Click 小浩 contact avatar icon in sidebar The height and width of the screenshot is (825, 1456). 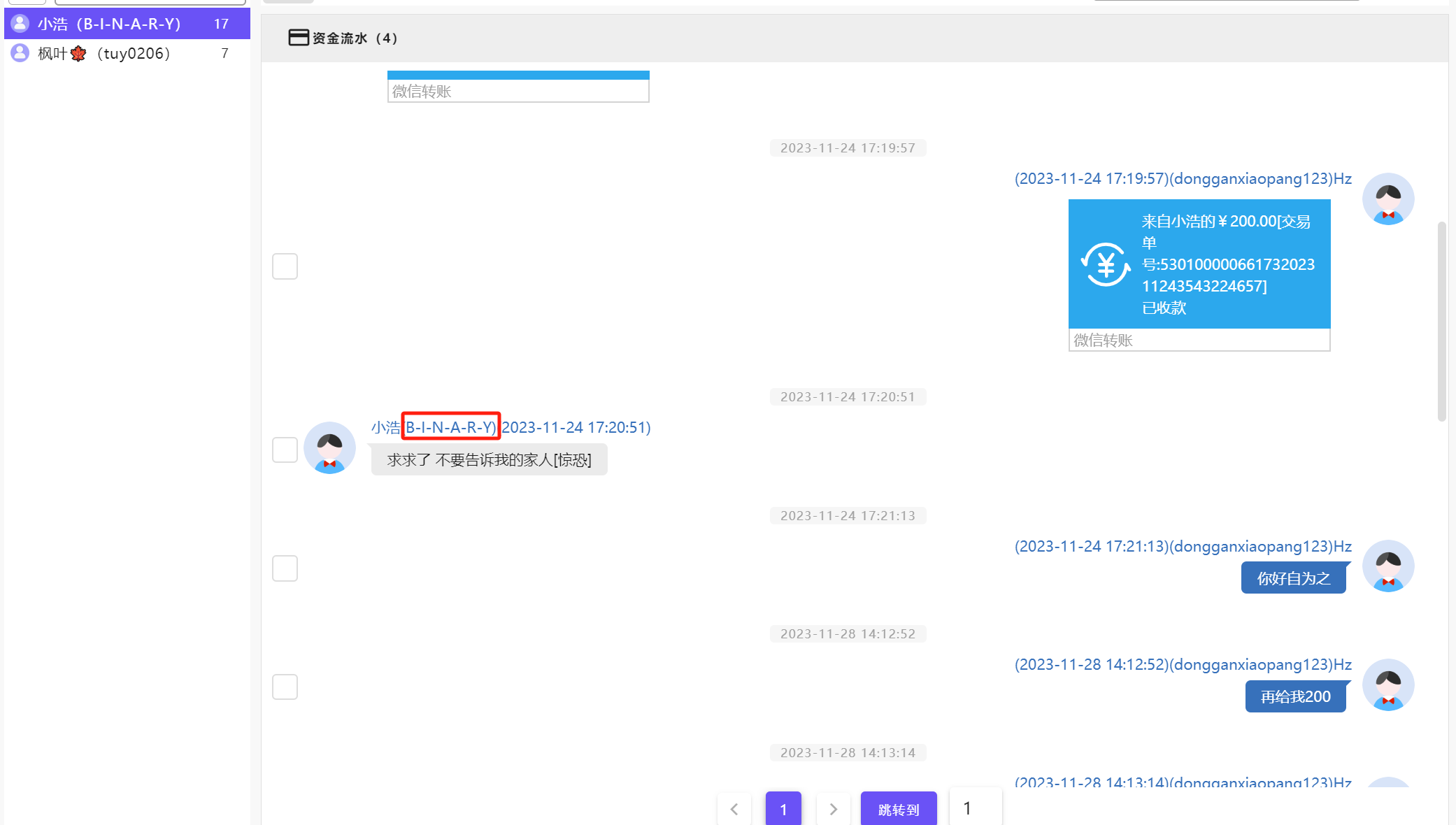tap(20, 24)
